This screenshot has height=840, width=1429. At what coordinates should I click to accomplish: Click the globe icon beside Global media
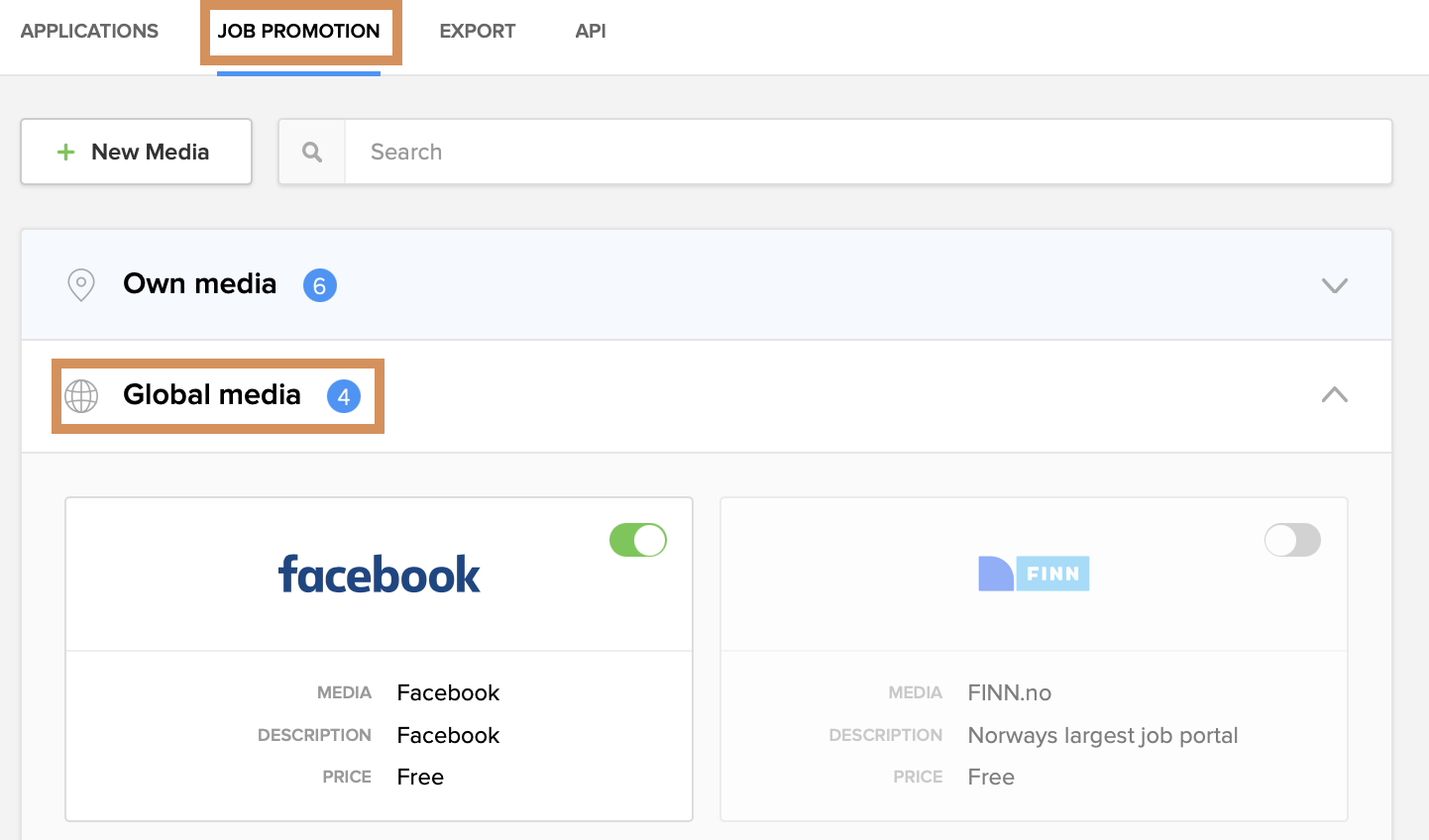(x=81, y=396)
